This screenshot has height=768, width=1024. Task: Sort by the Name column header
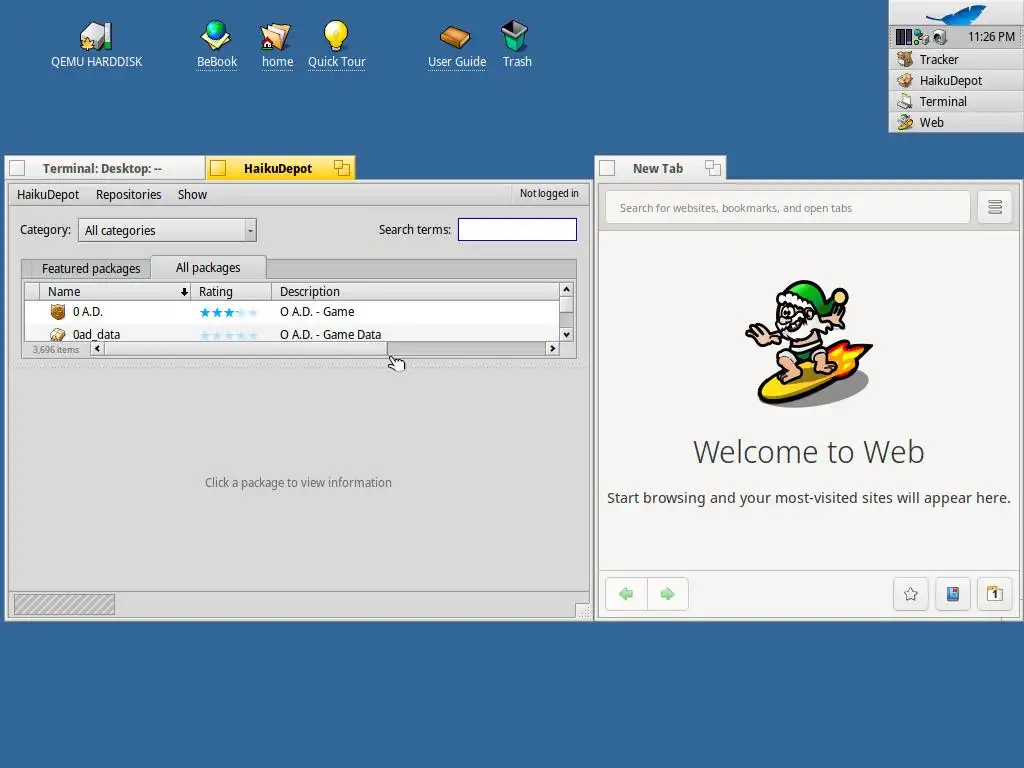point(115,292)
